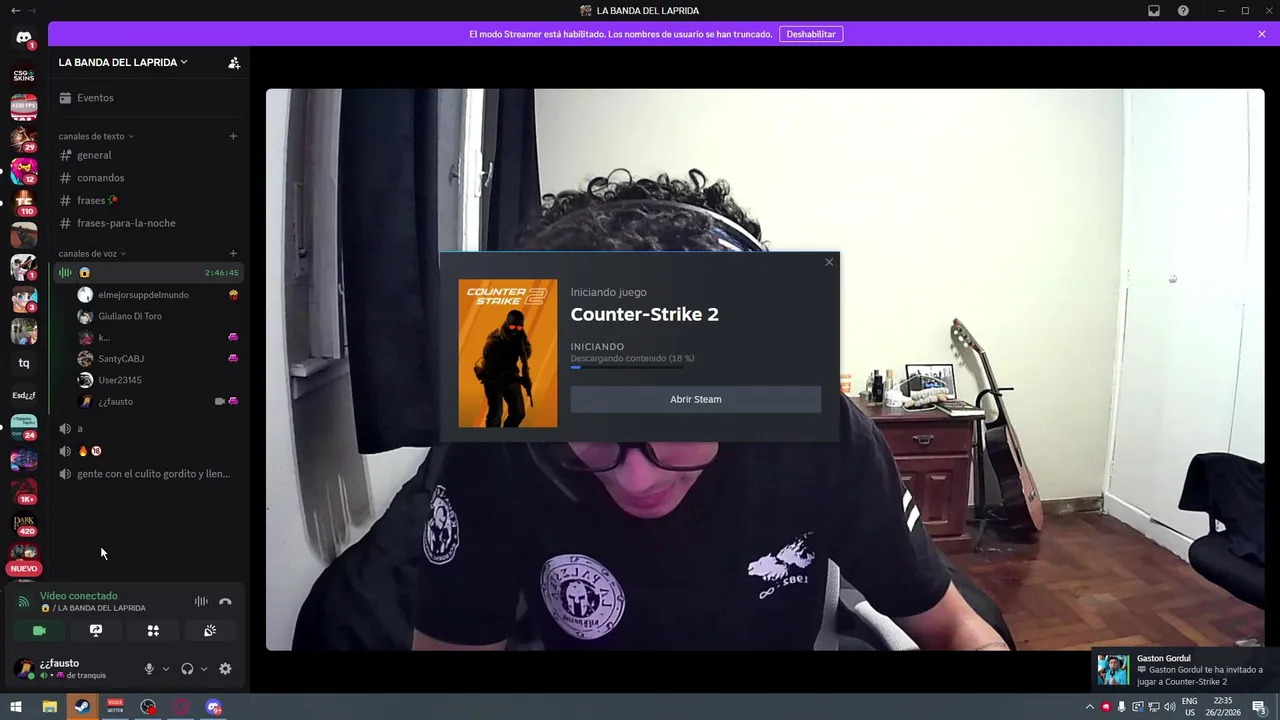The height and width of the screenshot is (720, 1280).
Task: Open the general text channel
Action: tap(148, 155)
